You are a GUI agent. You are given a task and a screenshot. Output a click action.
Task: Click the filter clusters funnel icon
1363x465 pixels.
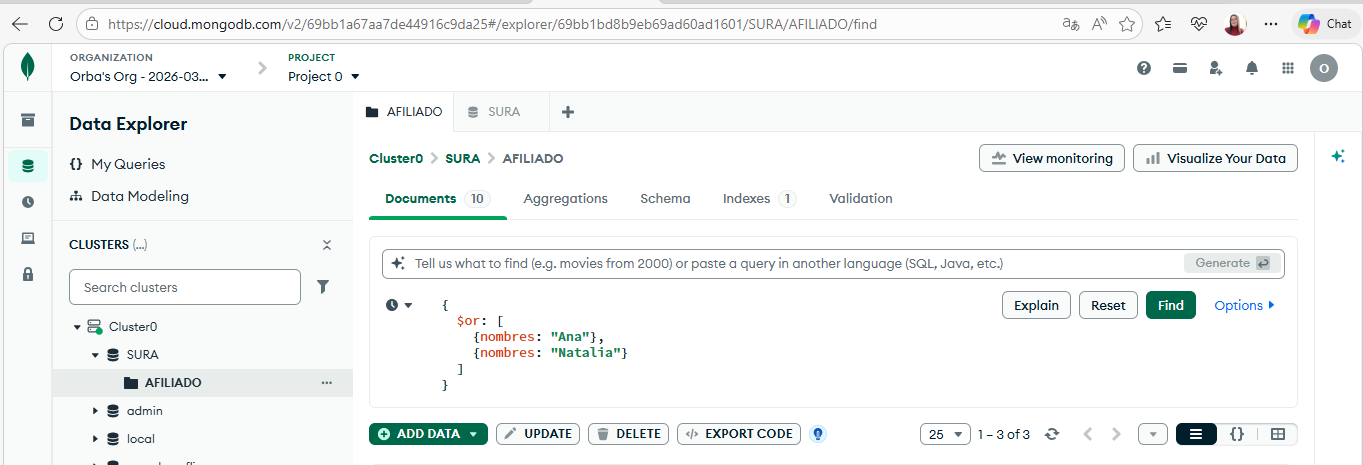pyautogui.click(x=323, y=287)
